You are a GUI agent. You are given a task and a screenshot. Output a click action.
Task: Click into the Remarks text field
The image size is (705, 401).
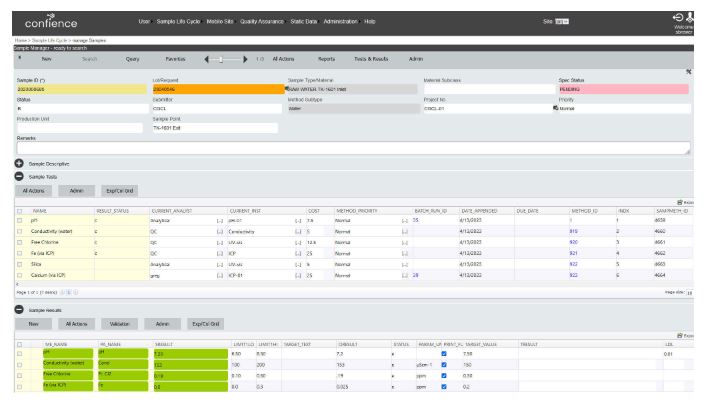click(x=350, y=147)
